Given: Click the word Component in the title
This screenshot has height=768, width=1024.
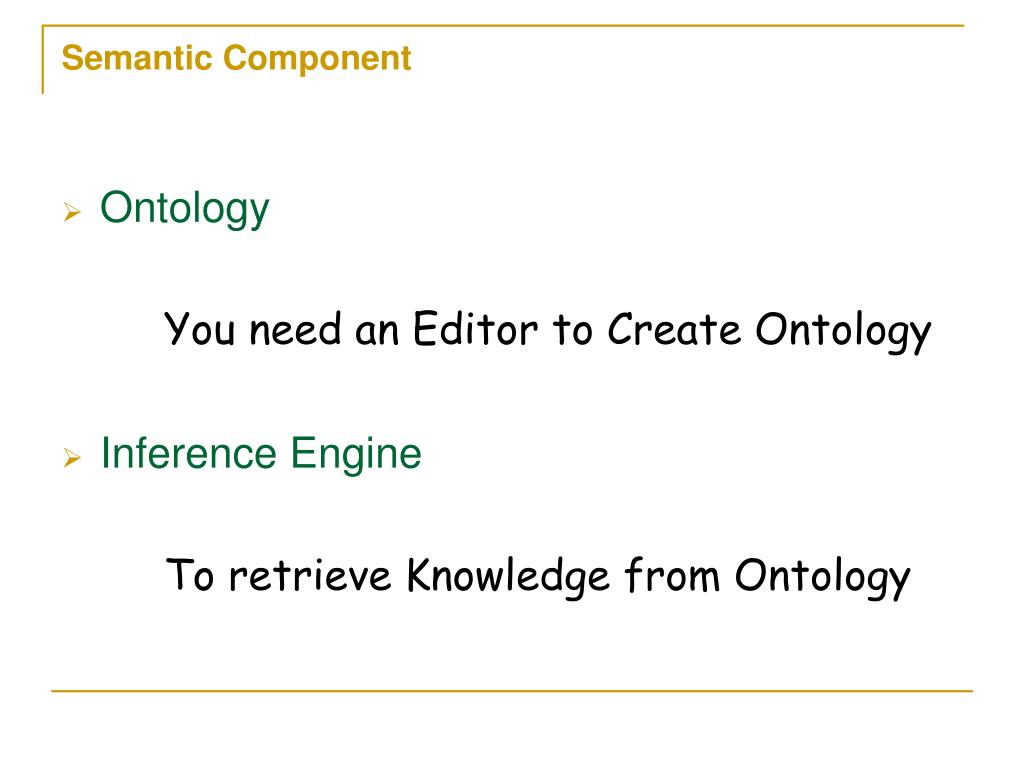Looking at the screenshot, I should click(x=317, y=59).
